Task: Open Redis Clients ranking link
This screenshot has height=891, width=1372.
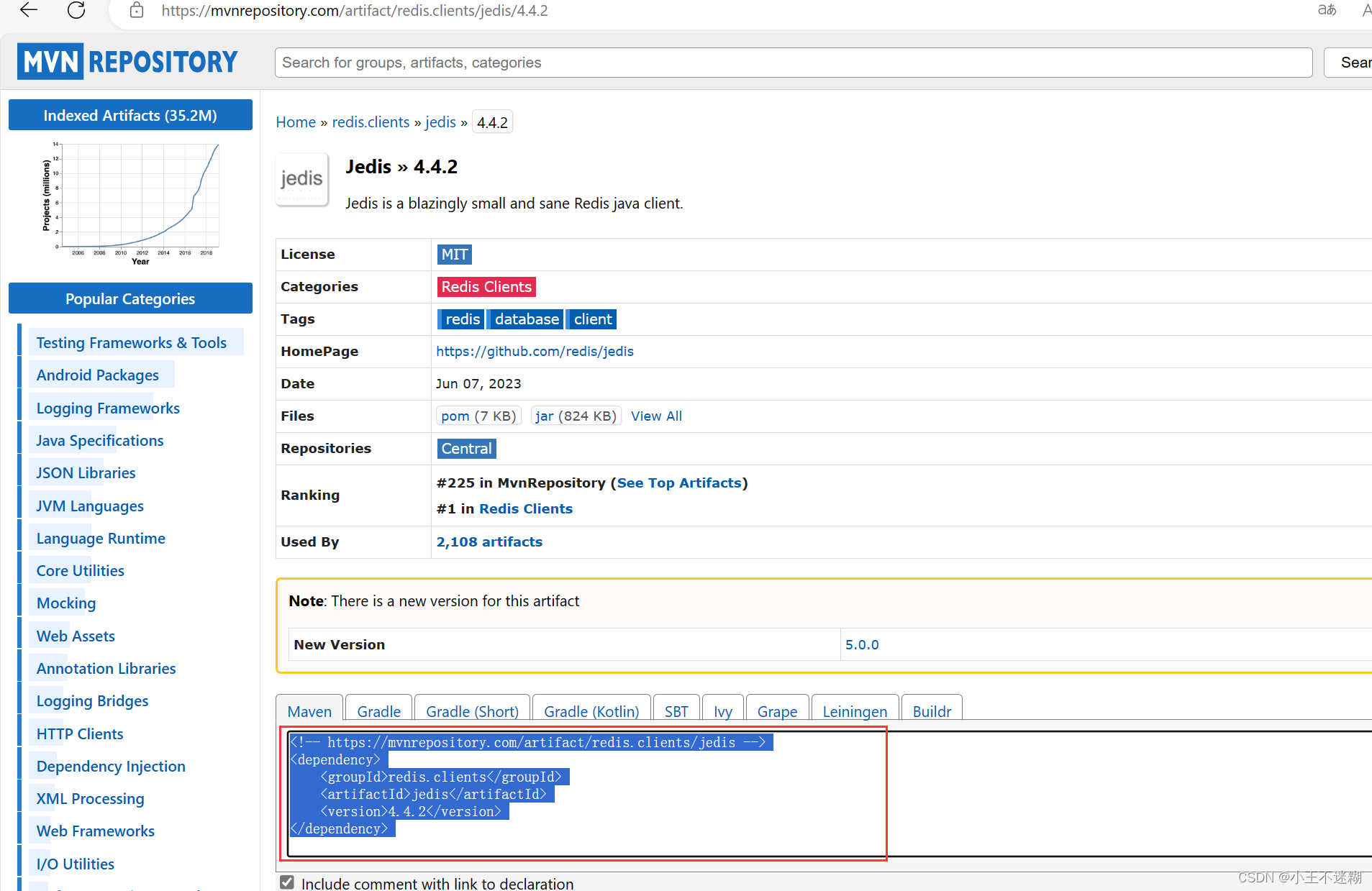Action: click(526, 508)
